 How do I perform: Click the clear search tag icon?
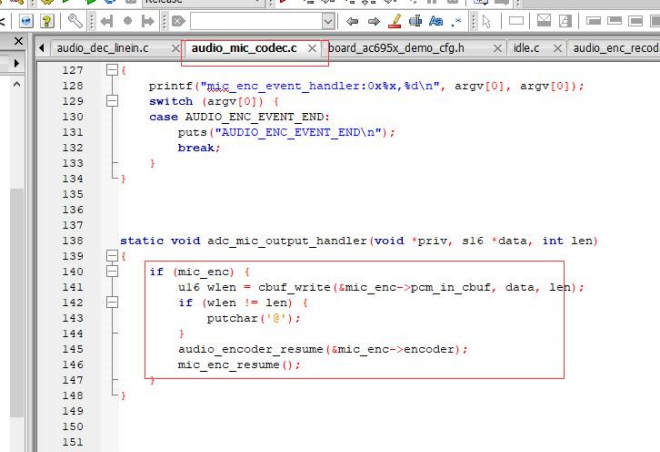178,21
